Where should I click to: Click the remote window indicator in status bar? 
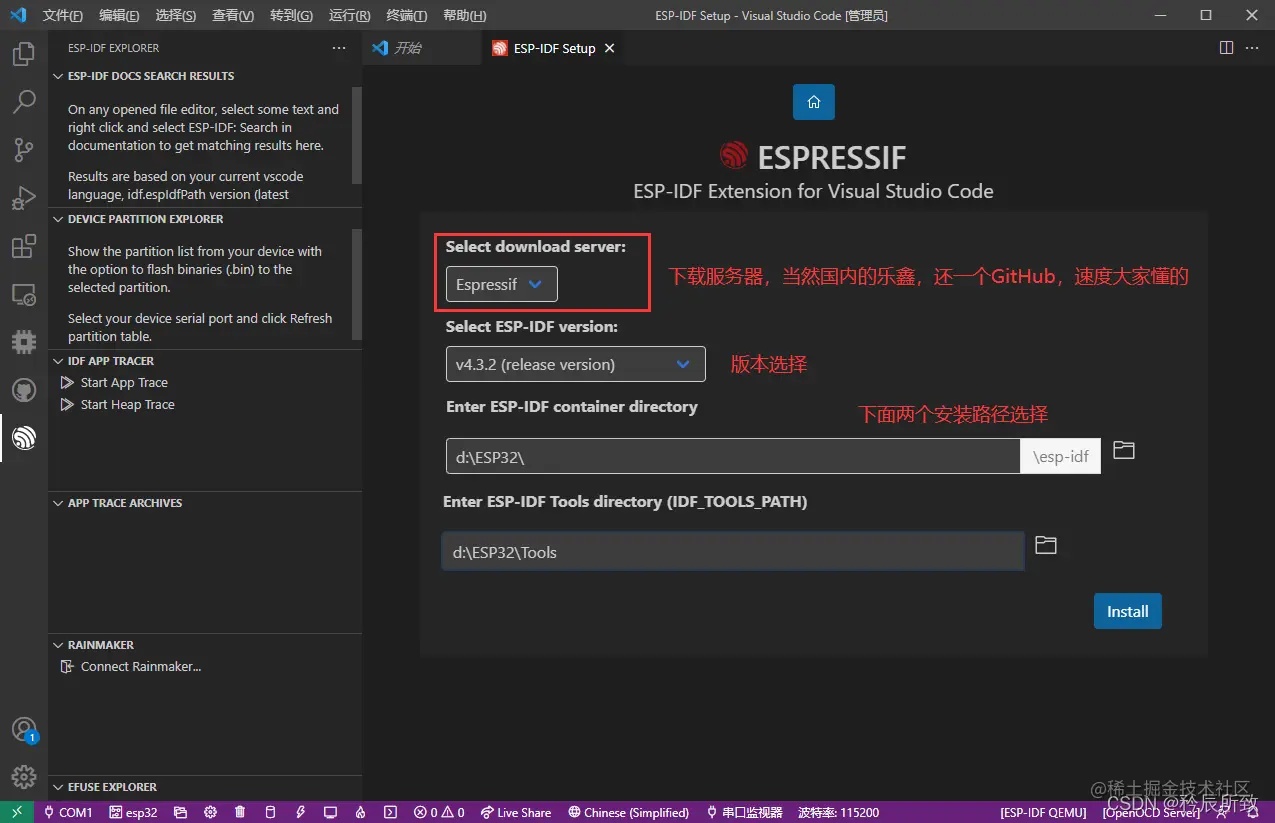point(17,812)
